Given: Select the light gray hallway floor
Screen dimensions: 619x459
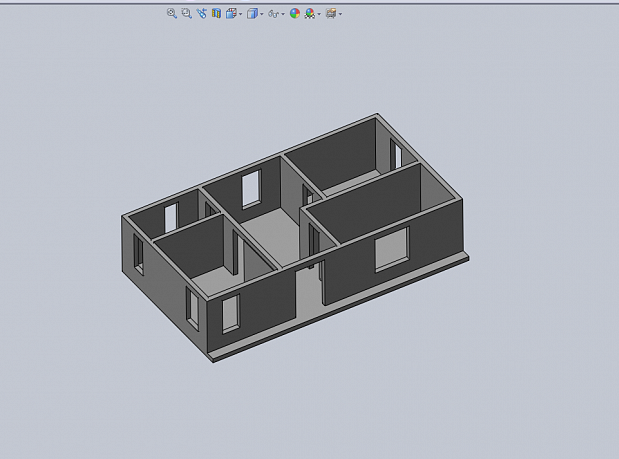Looking at the screenshot, I should (x=266, y=232).
